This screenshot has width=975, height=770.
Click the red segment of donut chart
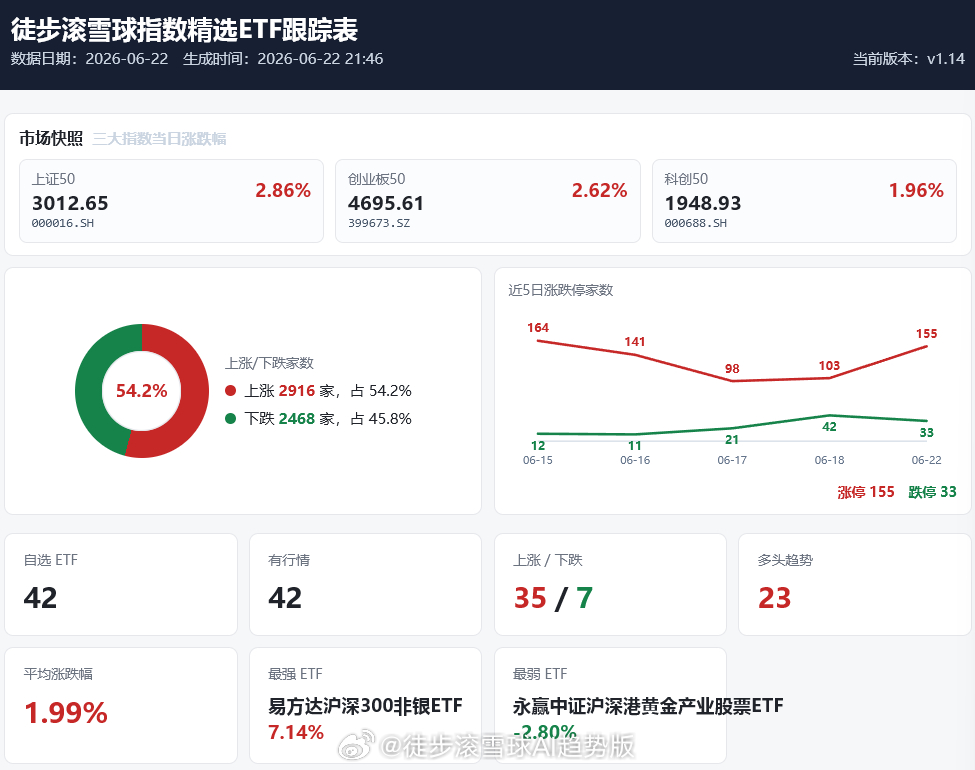(x=195, y=391)
